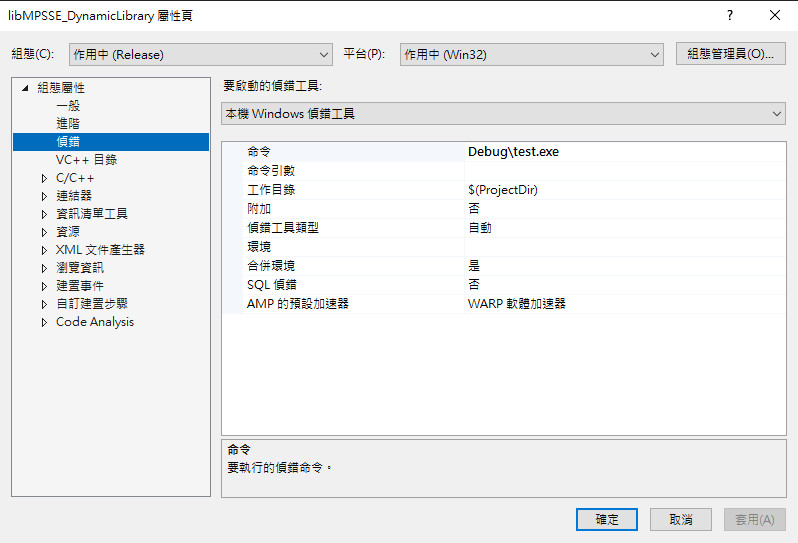Select the 工作目錄 property row
This screenshot has height=543, width=798.
pyautogui.click(x=503, y=190)
